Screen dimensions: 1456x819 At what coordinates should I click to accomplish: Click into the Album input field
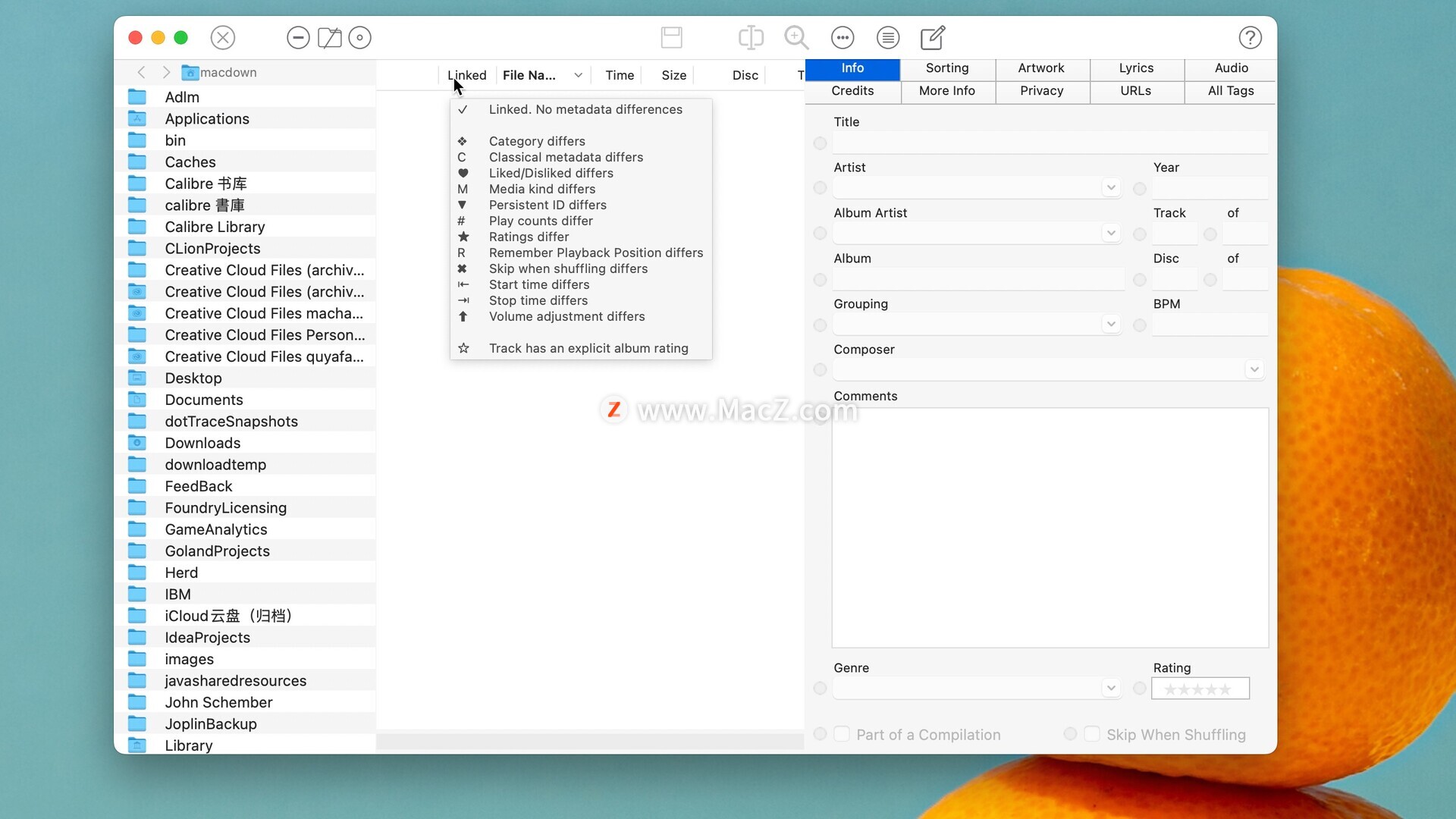point(978,279)
